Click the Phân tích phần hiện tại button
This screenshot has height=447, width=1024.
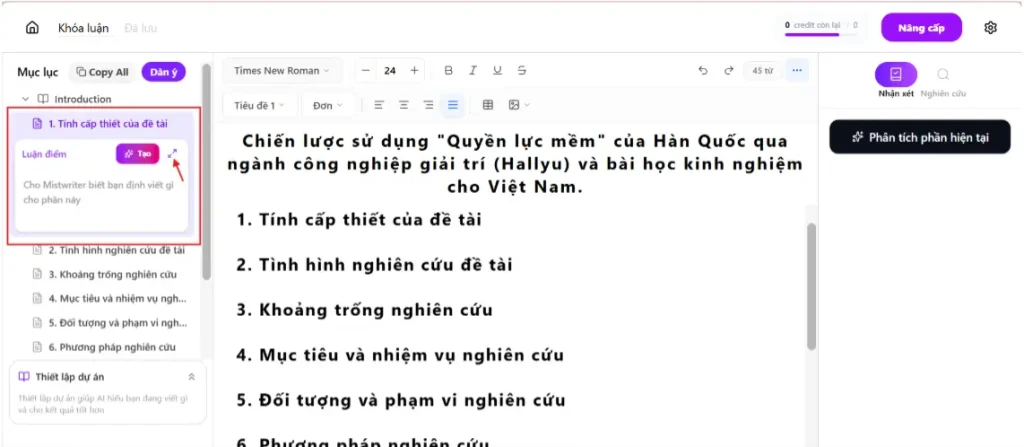pyautogui.click(x=919, y=137)
